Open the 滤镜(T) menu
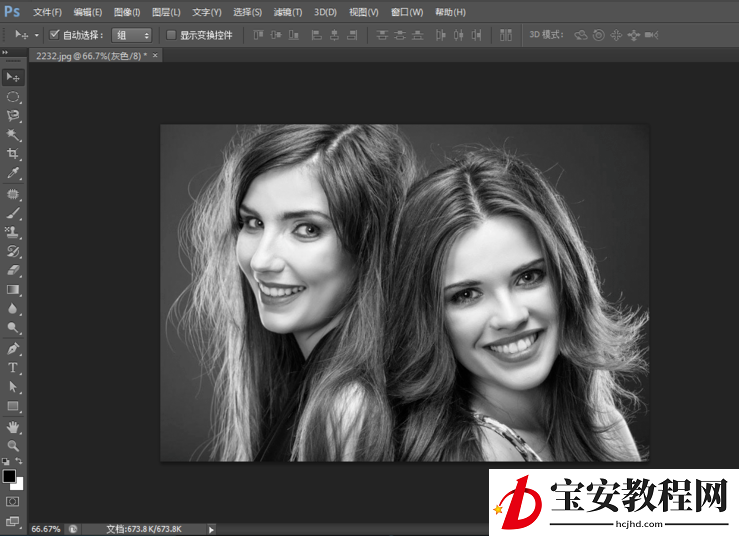The image size is (739, 536). point(287,12)
